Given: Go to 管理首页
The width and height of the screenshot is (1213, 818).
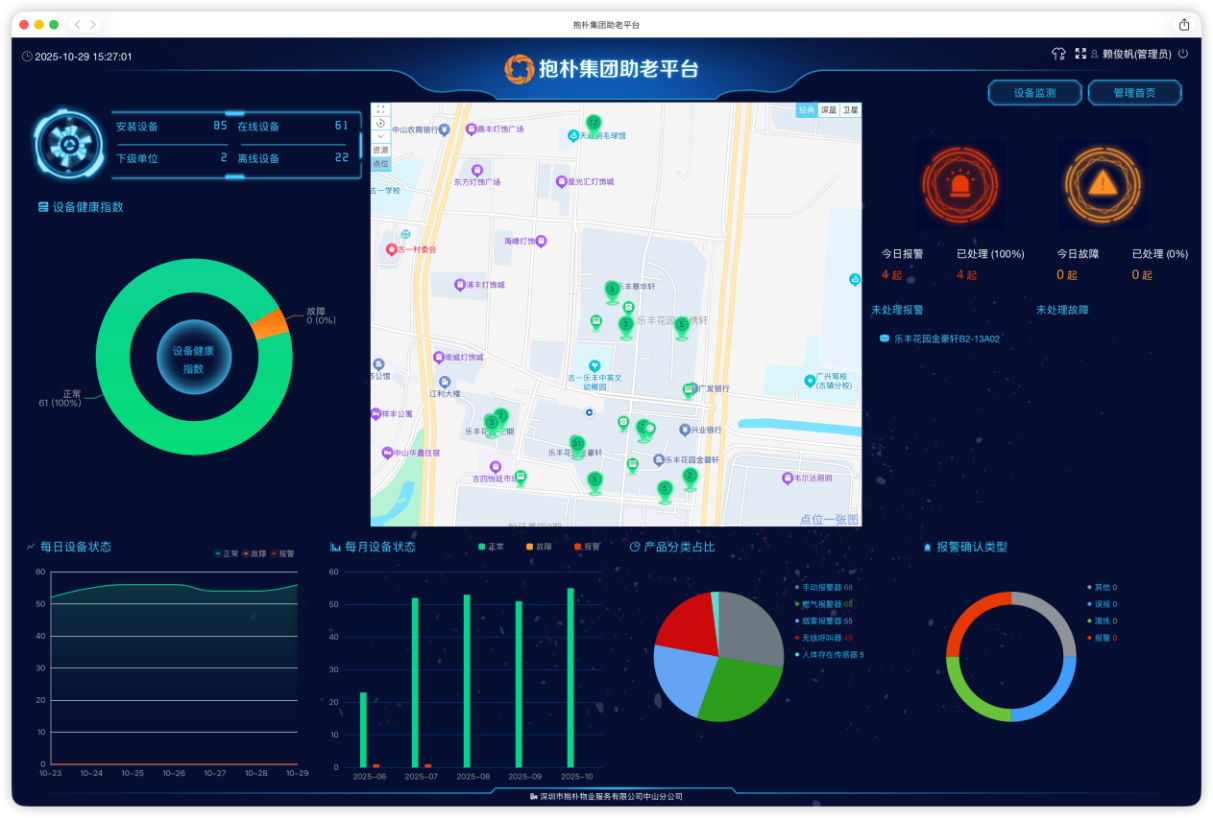Looking at the screenshot, I should pos(1134,93).
